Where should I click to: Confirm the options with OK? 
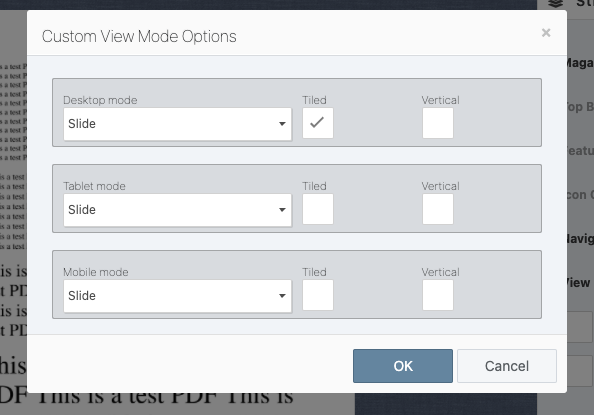403,366
